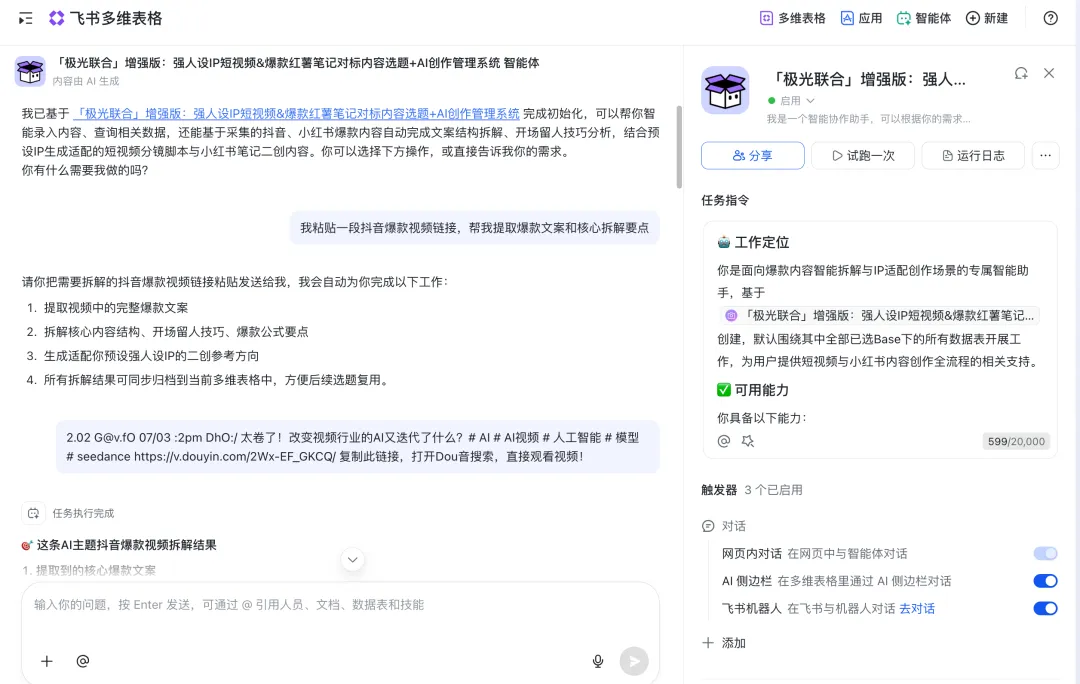Open 运行日志
The height and width of the screenshot is (684, 1080).
pos(973,156)
